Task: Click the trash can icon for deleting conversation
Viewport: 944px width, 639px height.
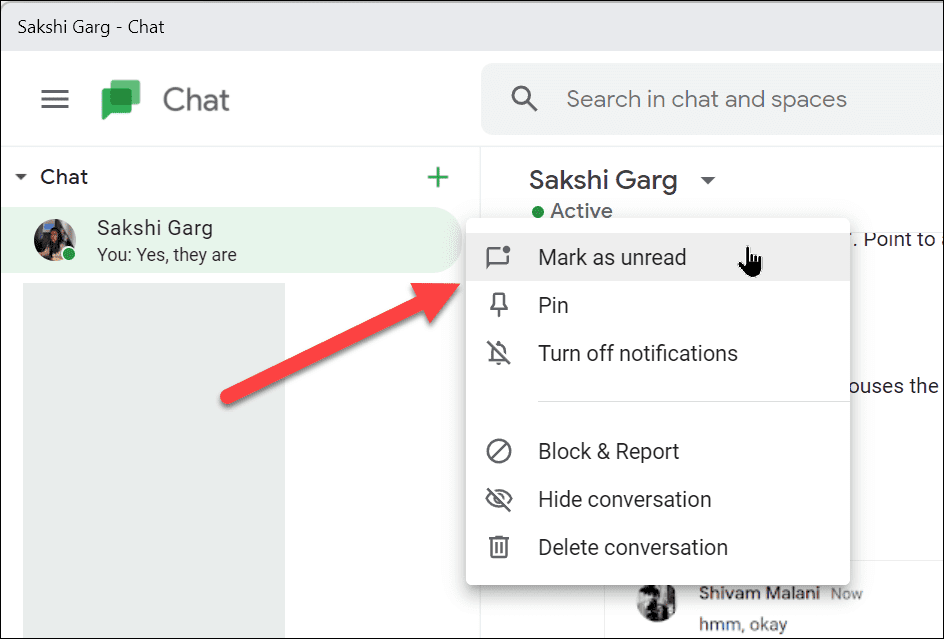Action: point(499,547)
